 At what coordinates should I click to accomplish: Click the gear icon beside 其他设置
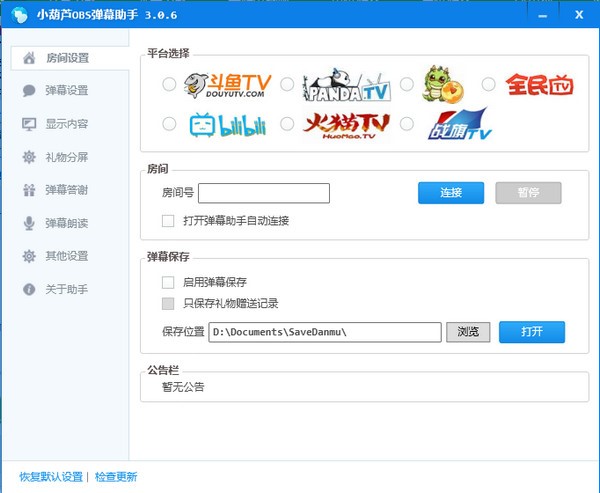point(29,256)
